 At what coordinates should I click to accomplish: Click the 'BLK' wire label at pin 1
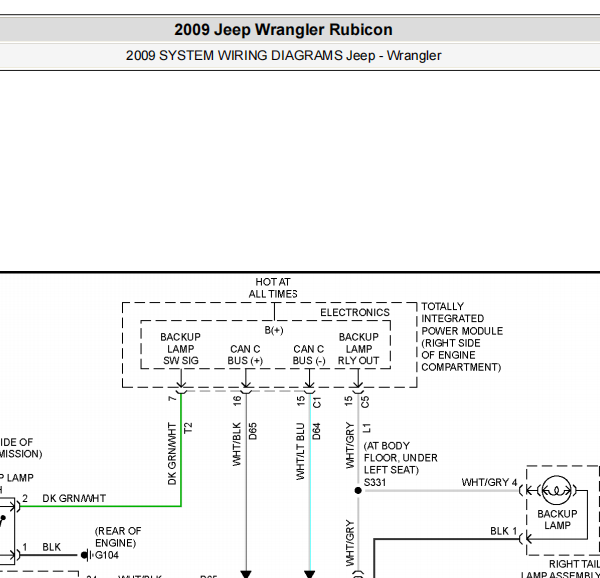(x=51, y=547)
